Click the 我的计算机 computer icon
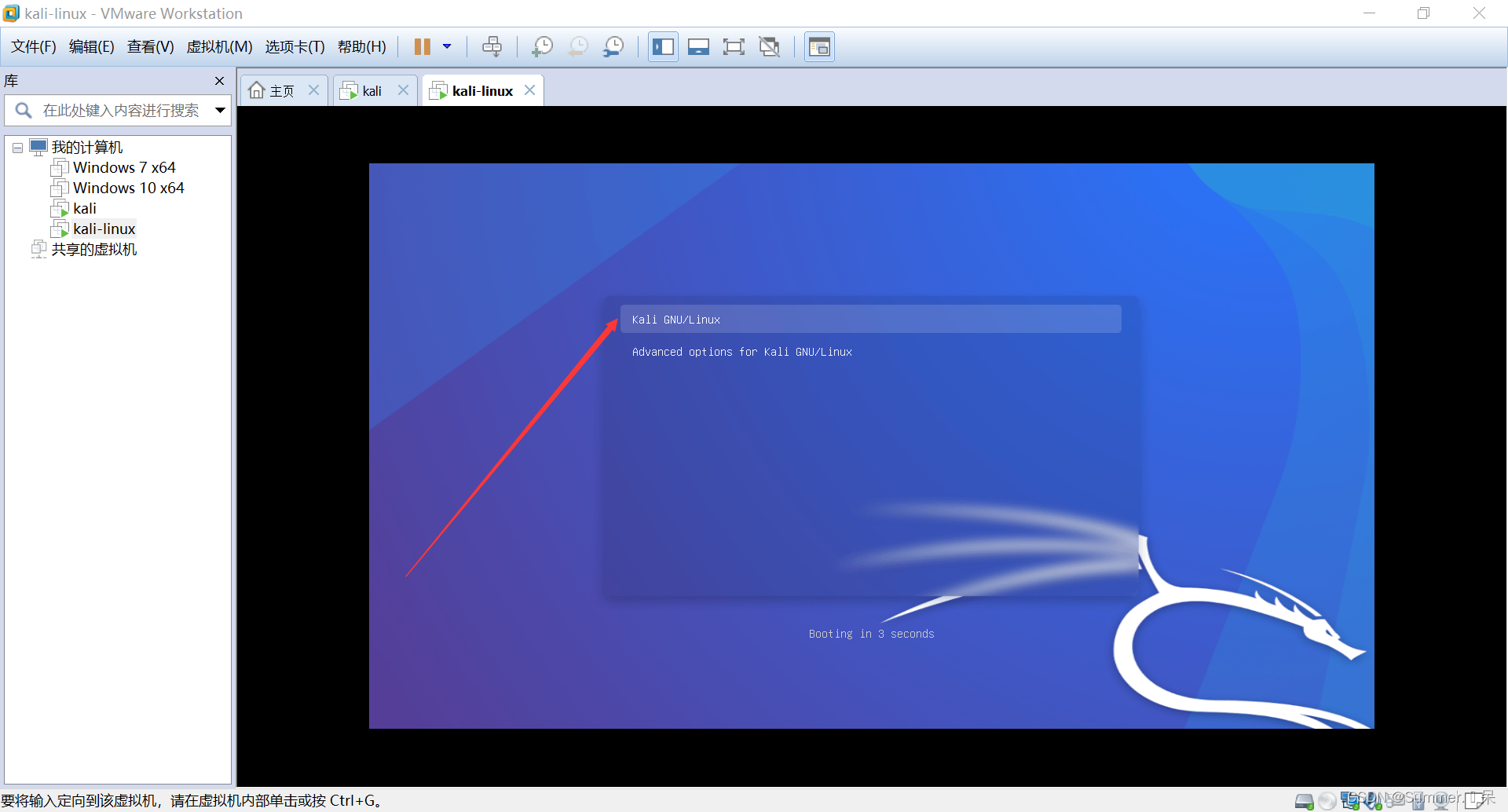 38,147
